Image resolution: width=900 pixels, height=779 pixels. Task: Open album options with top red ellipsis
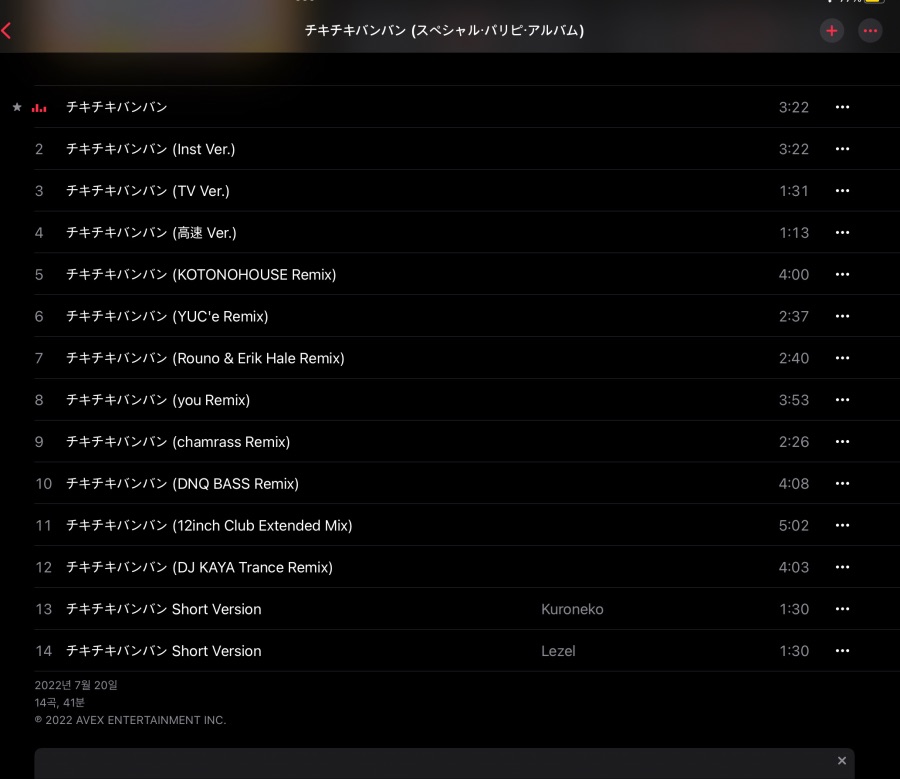click(870, 31)
